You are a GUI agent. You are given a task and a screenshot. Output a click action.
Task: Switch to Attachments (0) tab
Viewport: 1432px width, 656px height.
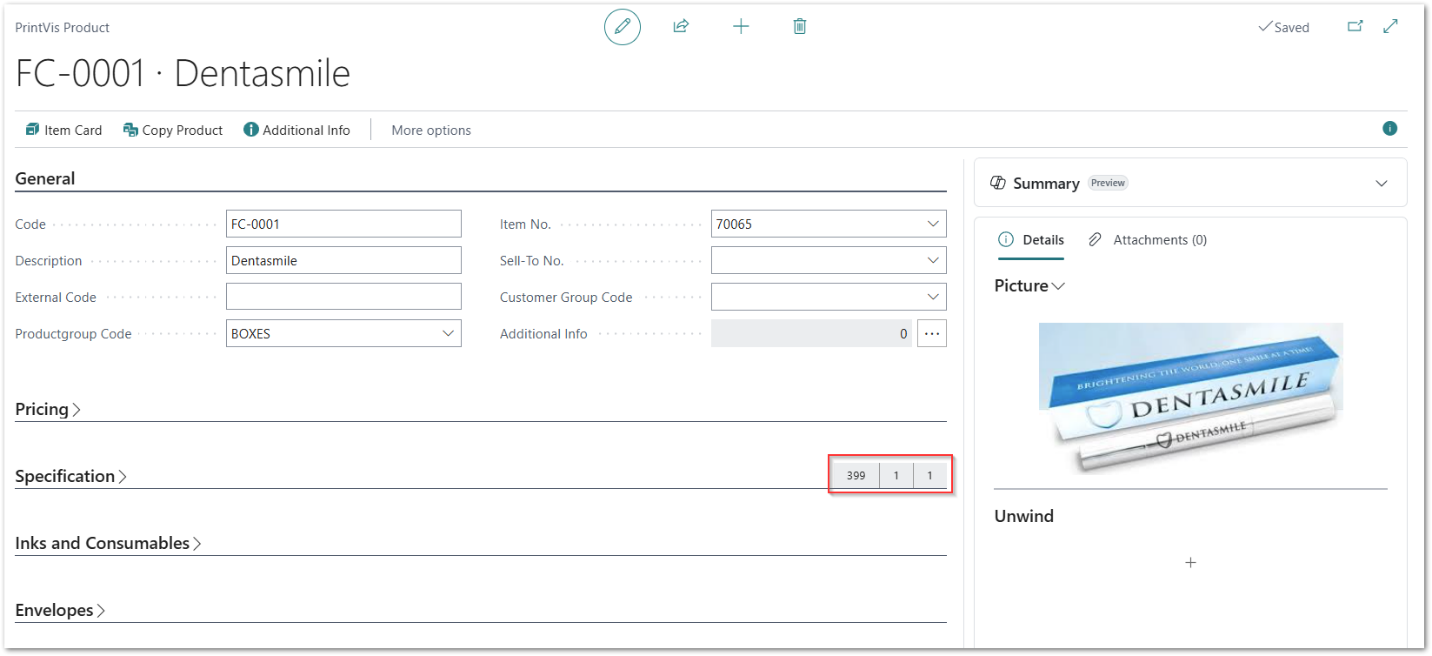coord(1148,240)
